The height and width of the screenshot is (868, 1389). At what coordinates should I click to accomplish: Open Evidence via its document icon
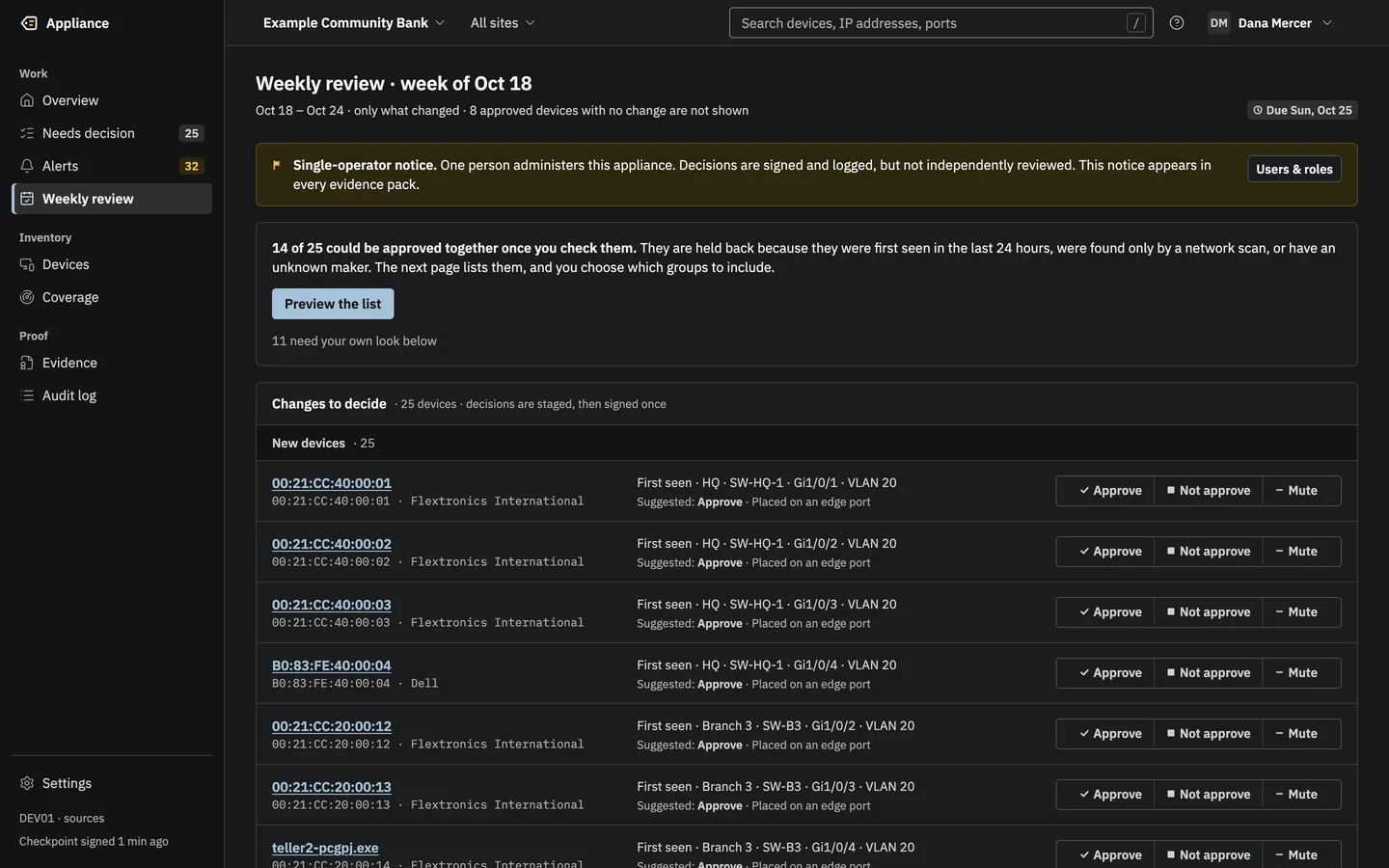[27, 363]
